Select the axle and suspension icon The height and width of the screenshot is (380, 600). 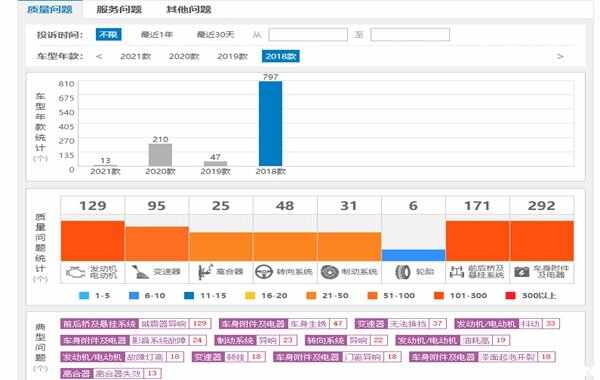pos(457,272)
